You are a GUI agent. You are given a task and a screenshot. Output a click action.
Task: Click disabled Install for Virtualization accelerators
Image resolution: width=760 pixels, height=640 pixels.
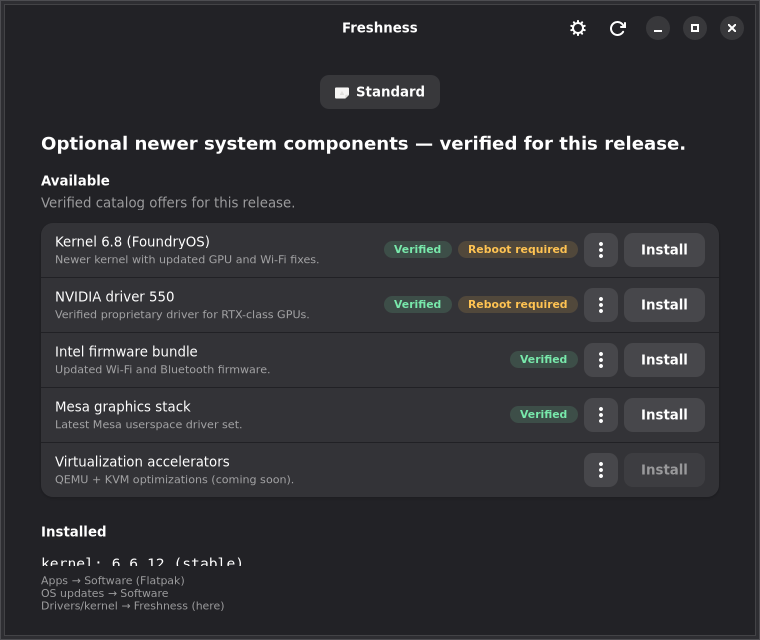(x=664, y=470)
